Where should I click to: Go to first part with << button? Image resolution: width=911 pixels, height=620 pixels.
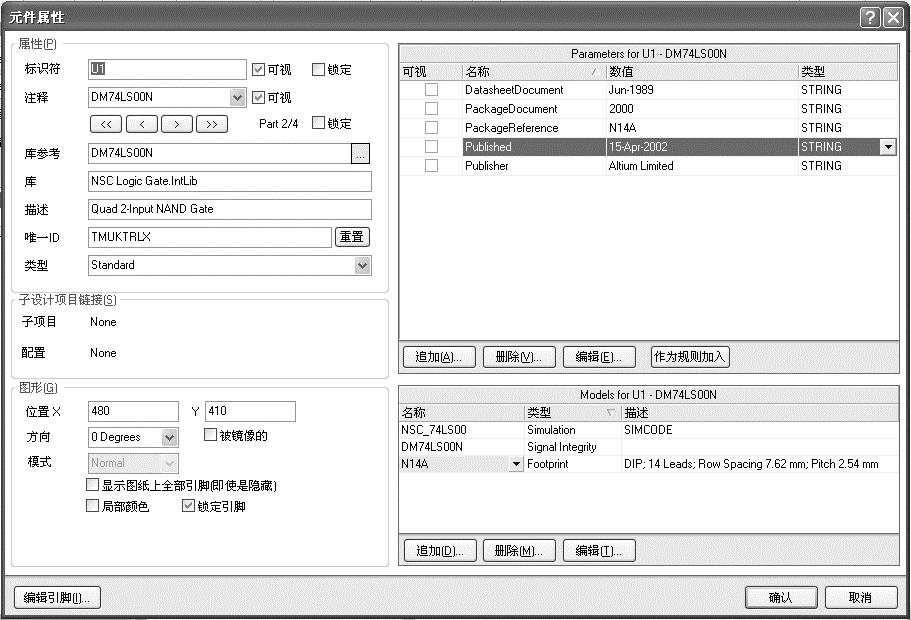coord(105,124)
